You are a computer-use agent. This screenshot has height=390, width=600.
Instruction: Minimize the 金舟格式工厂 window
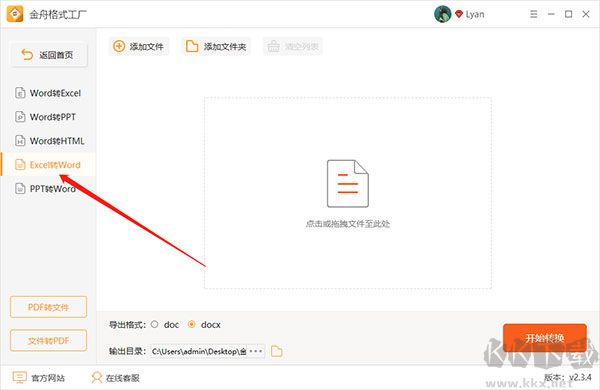(x=551, y=14)
